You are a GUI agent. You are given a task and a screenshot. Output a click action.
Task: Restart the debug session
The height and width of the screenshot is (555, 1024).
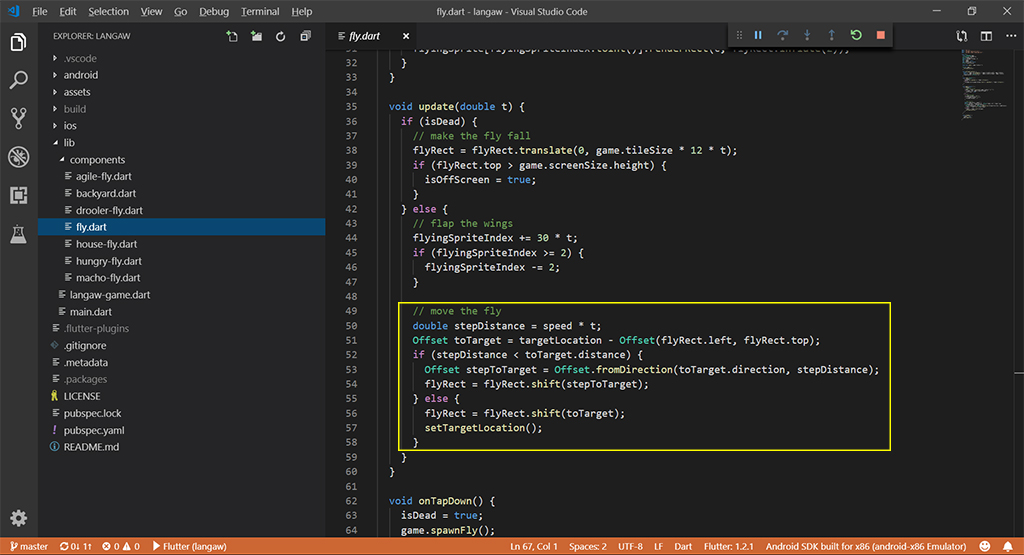(x=856, y=36)
